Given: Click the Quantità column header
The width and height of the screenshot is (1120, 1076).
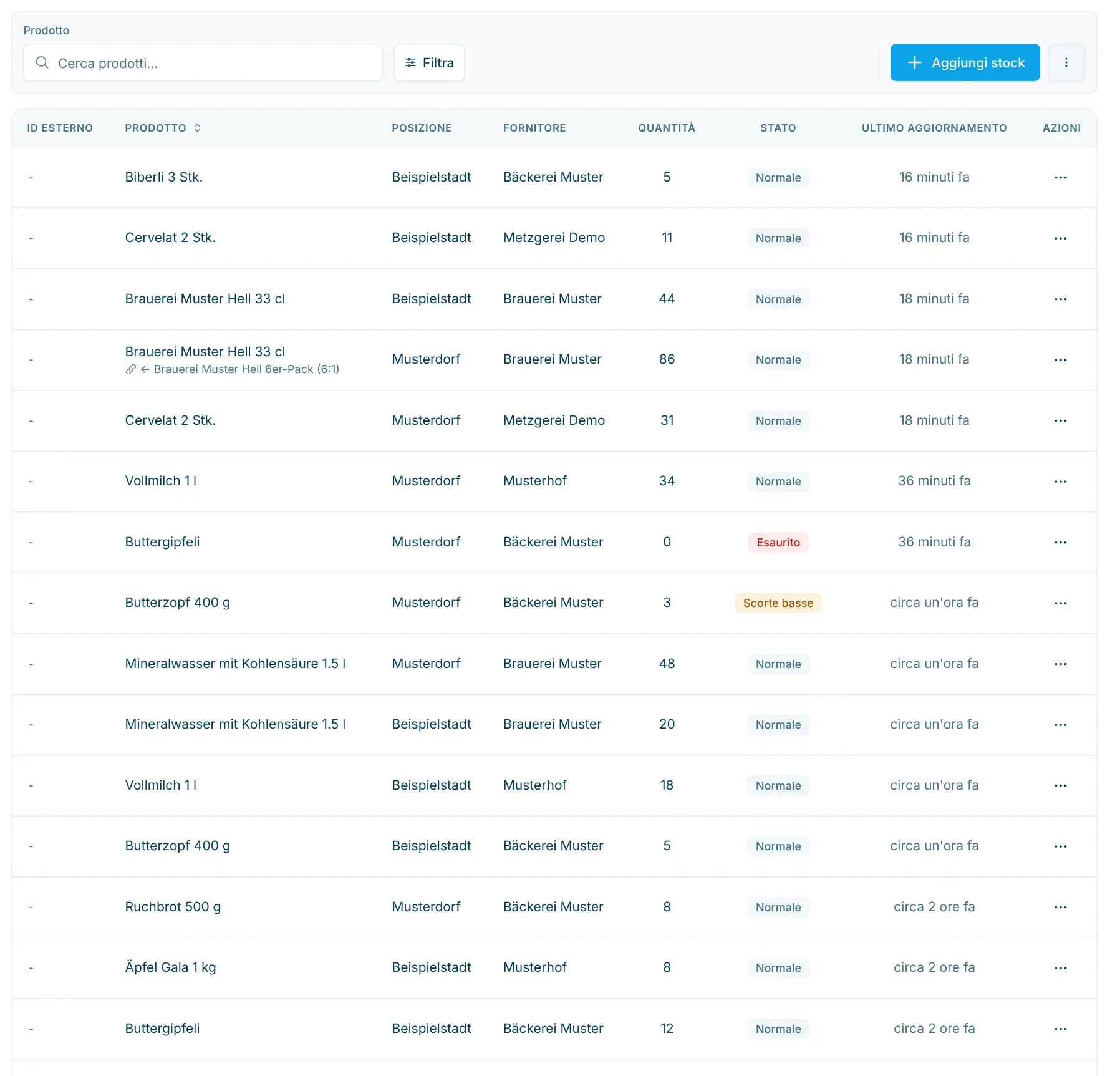Looking at the screenshot, I should coord(667,128).
